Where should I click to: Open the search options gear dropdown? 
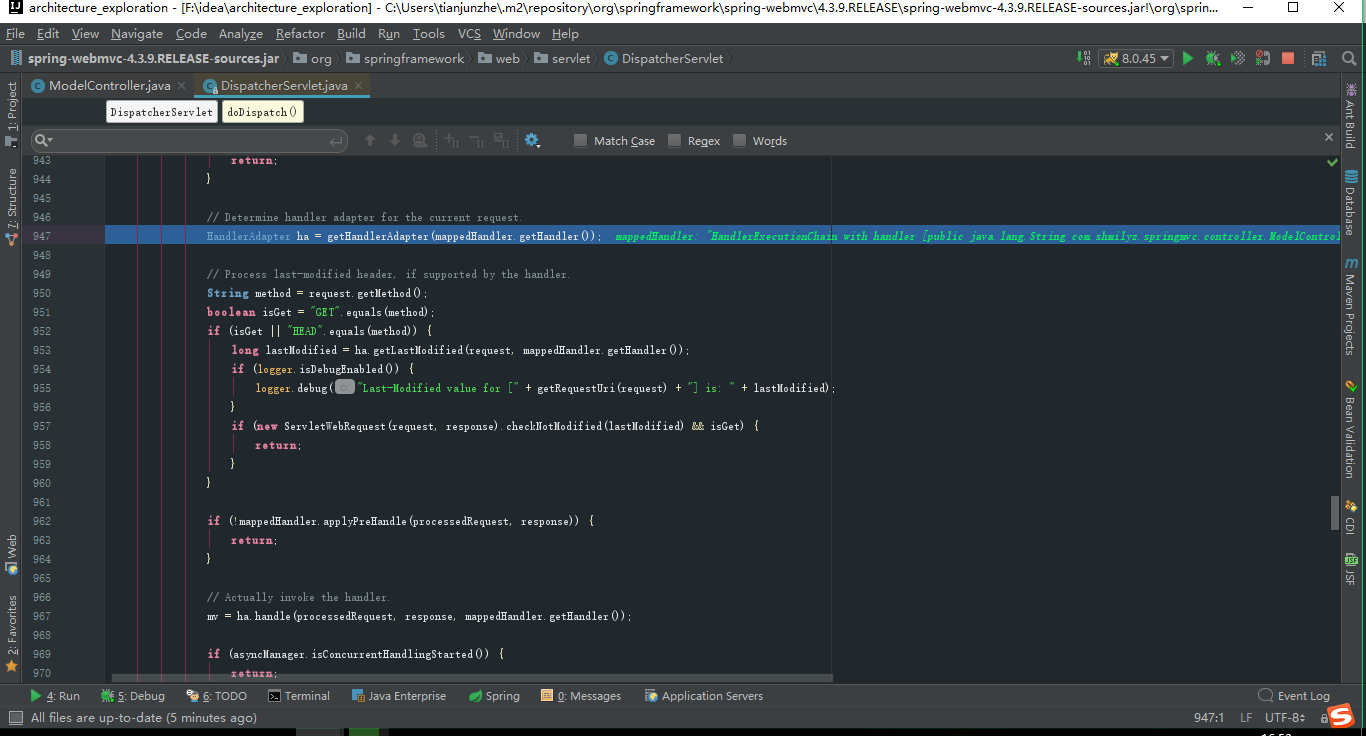click(x=532, y=140)
